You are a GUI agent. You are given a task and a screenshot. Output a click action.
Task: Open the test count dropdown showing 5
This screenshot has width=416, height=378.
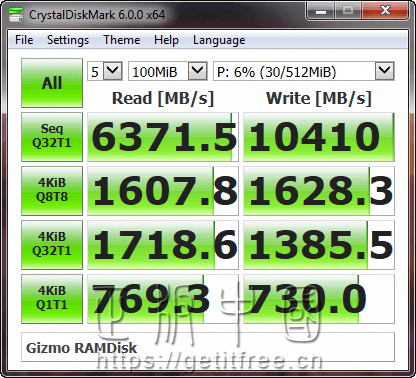pos(105,71)
